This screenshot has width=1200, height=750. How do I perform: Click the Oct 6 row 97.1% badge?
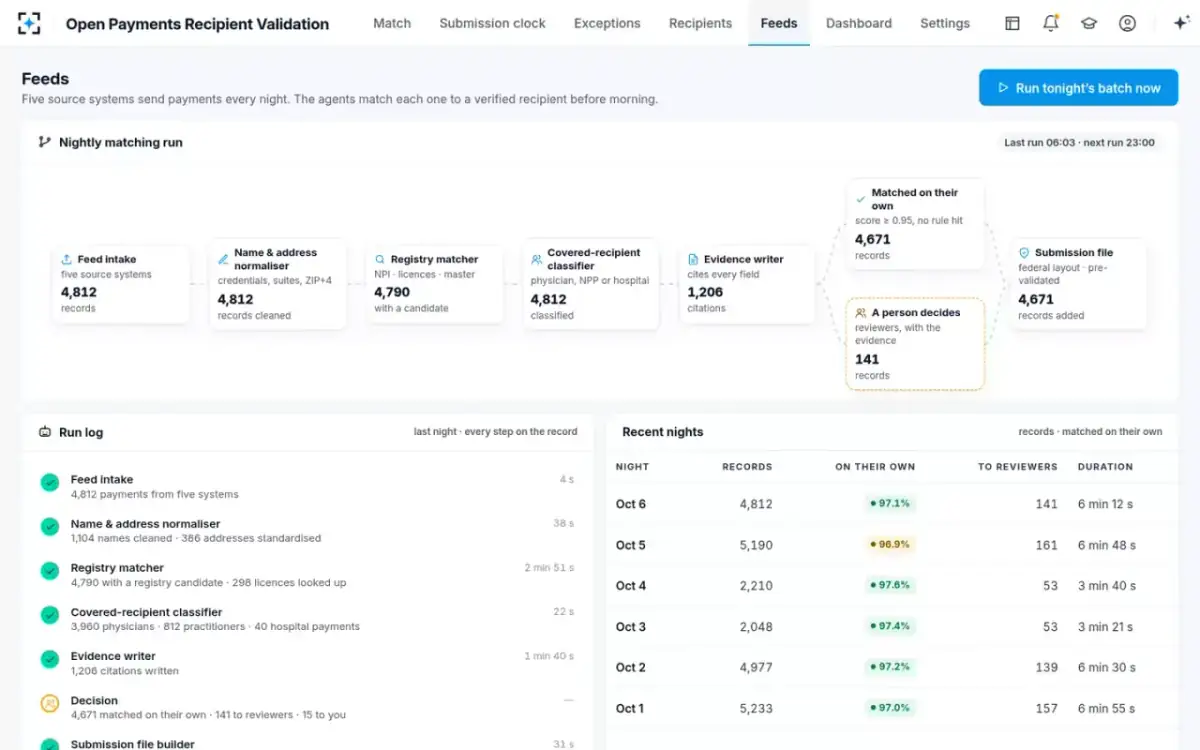click(x=890, y=504)
